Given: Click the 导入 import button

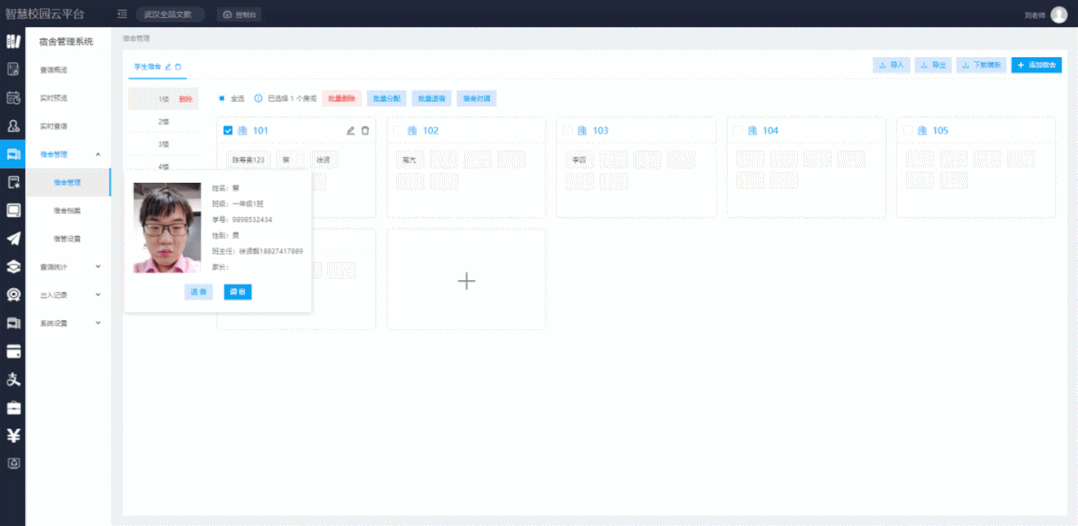Looking at the screenshot, I should click(x=892, y=65).
